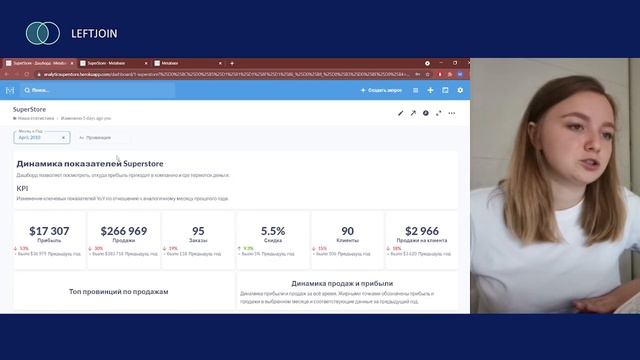Image resolution: width=640 pixels, height=360 pixels.
Task: Click the "Топ провинций по продажам" heading
Action: coord(118,291)
